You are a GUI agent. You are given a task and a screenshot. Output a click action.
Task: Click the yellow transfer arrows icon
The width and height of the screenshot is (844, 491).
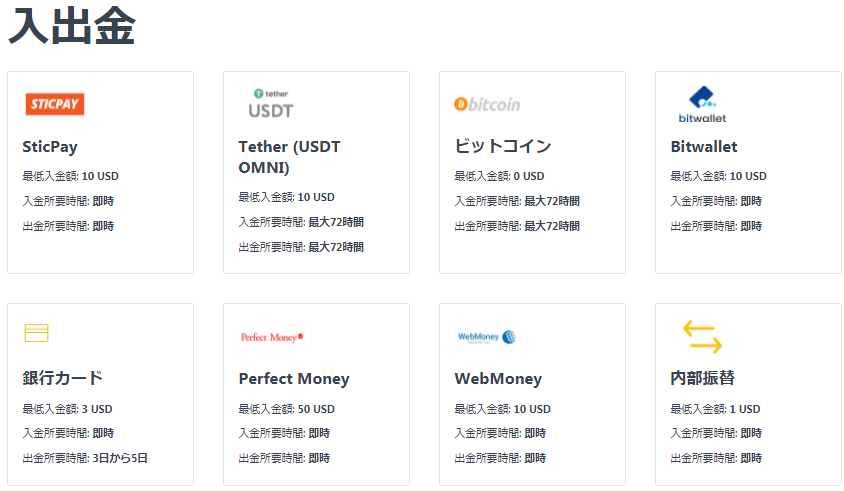coord(702,336)
